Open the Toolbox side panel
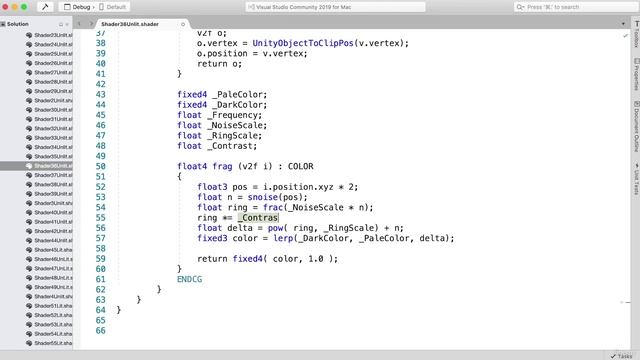 tap(636, 34)
